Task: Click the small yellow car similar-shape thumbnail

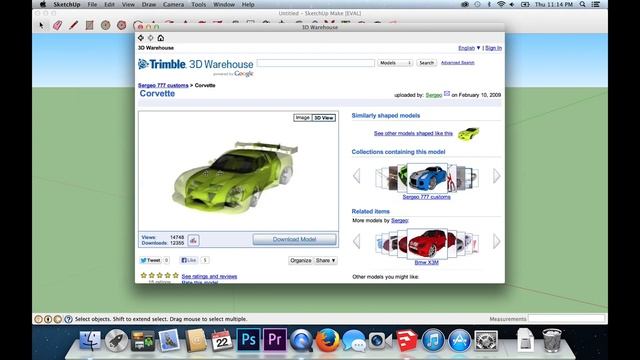Action: (468, 133)
